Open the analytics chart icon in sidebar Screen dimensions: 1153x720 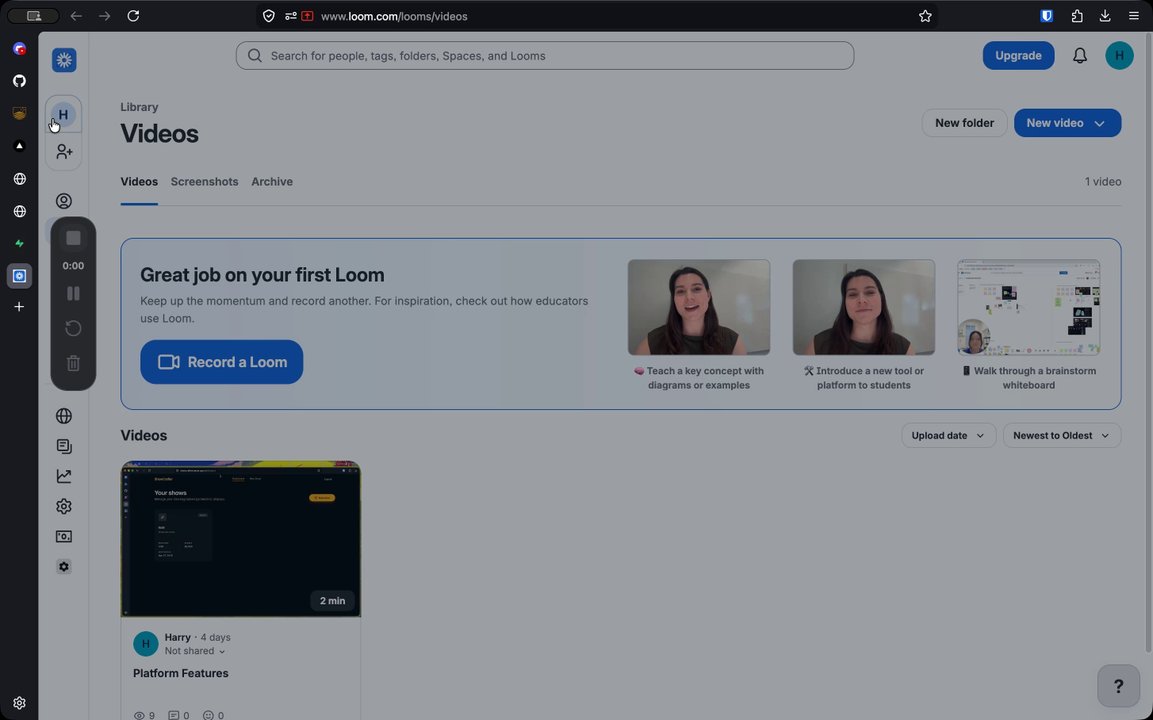pos(64,477)
